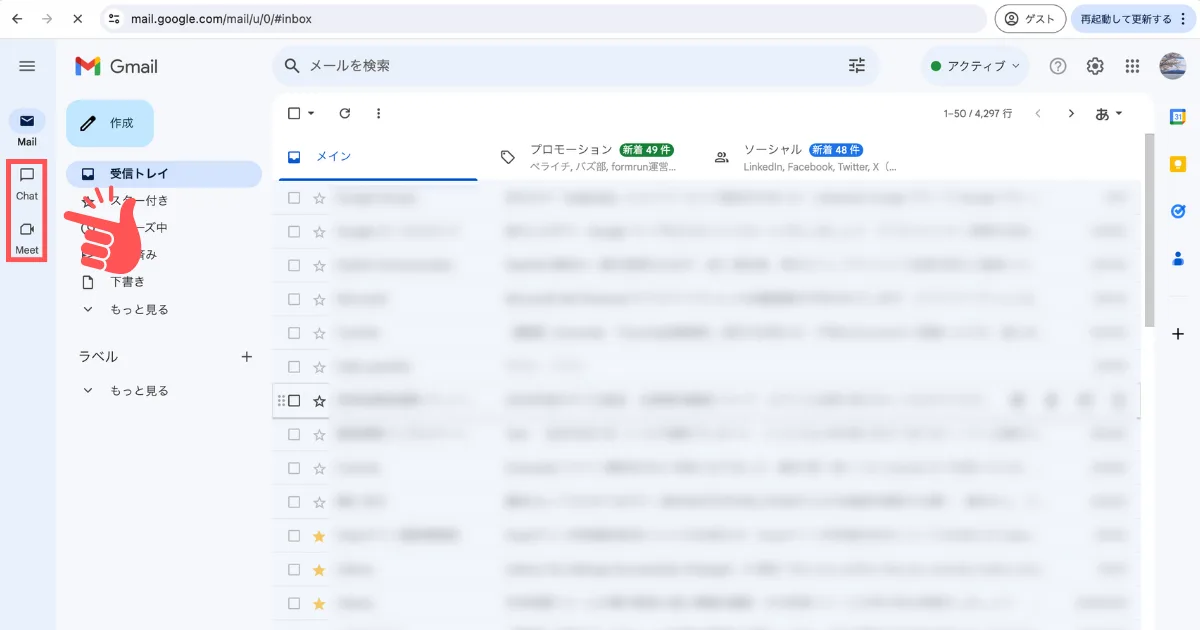Open Google Calendar side panel
This screenshot has height=630, width=1200.
point(1178,117)
